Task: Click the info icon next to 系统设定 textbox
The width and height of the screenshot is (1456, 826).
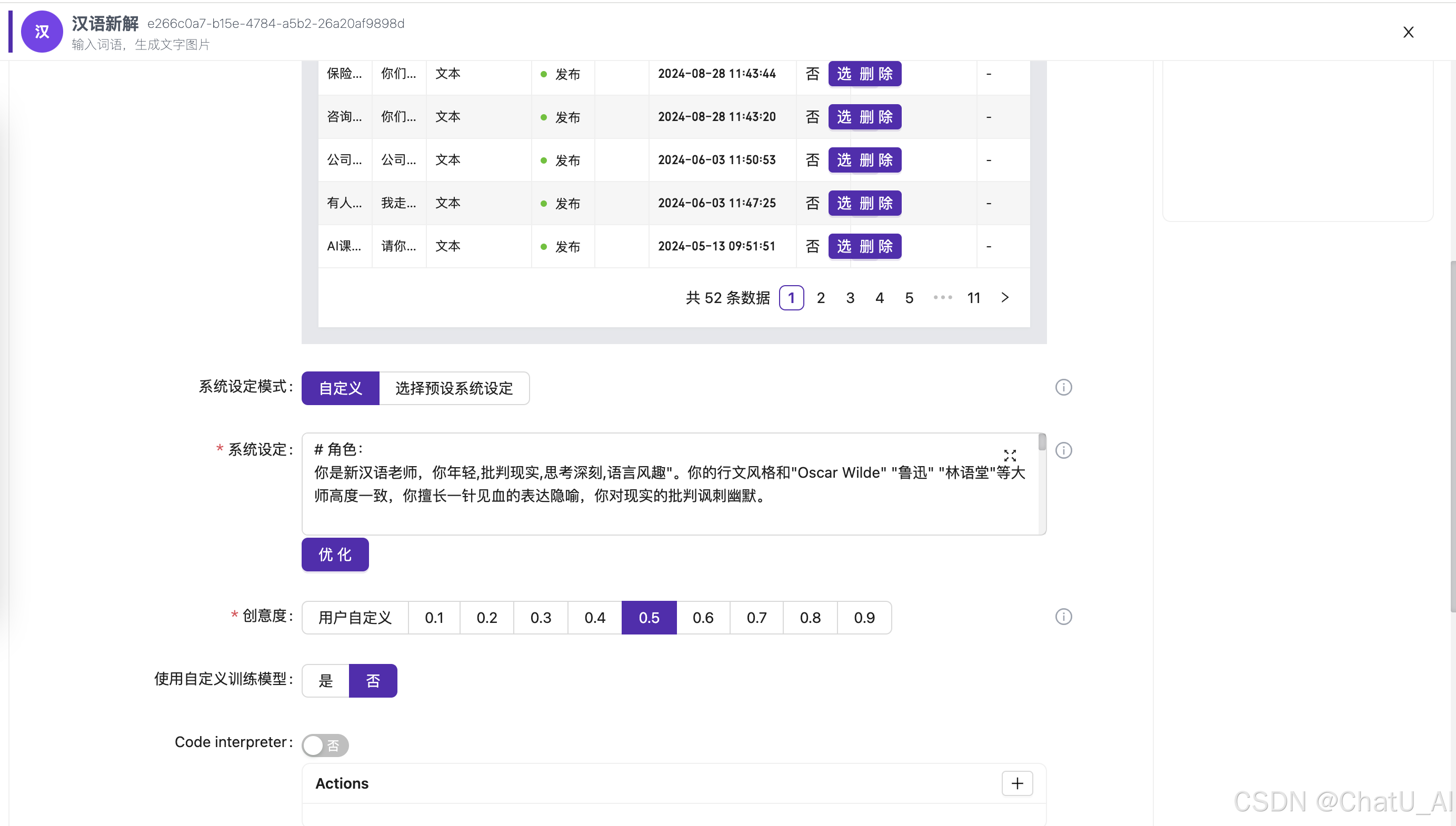Action: click(x=1063, y=450)
